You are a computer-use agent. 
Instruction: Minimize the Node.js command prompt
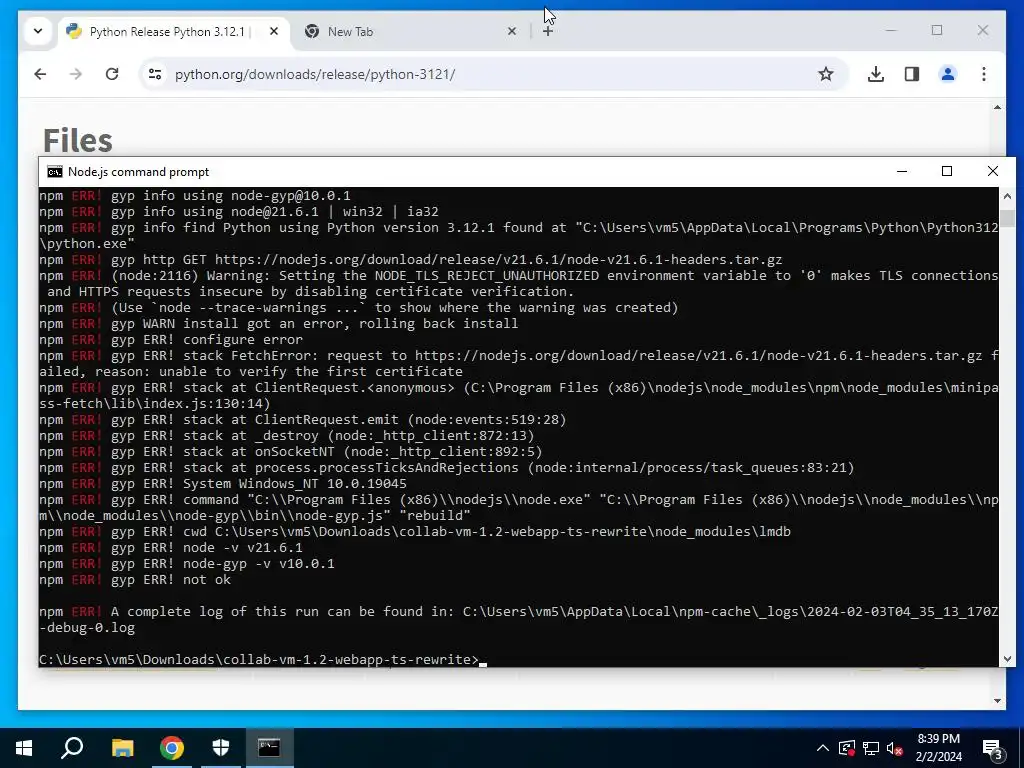click(902, 171)
